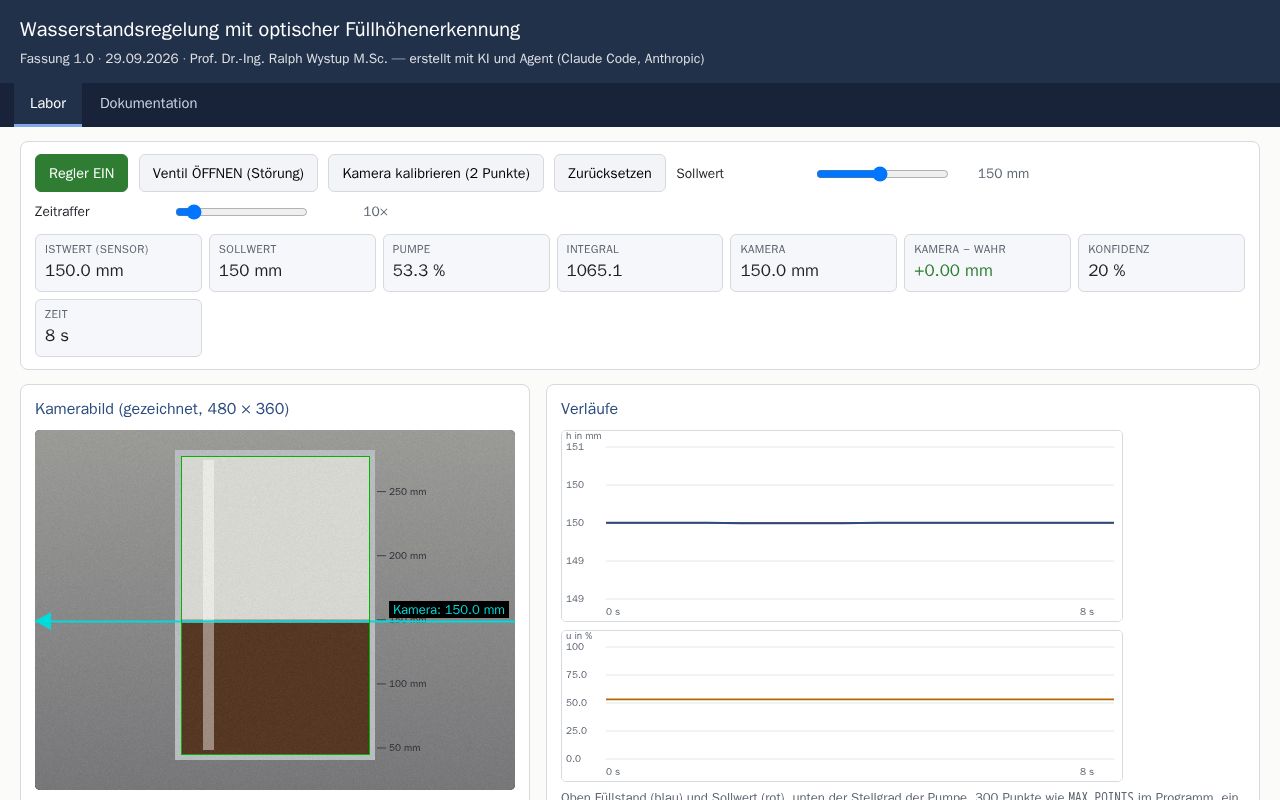Image resolution: width=1280 pixels, height=800 pixels.
Task: Select the Istwert (Sensor) 150.0 mm card
Action: [x=118, y=263]
